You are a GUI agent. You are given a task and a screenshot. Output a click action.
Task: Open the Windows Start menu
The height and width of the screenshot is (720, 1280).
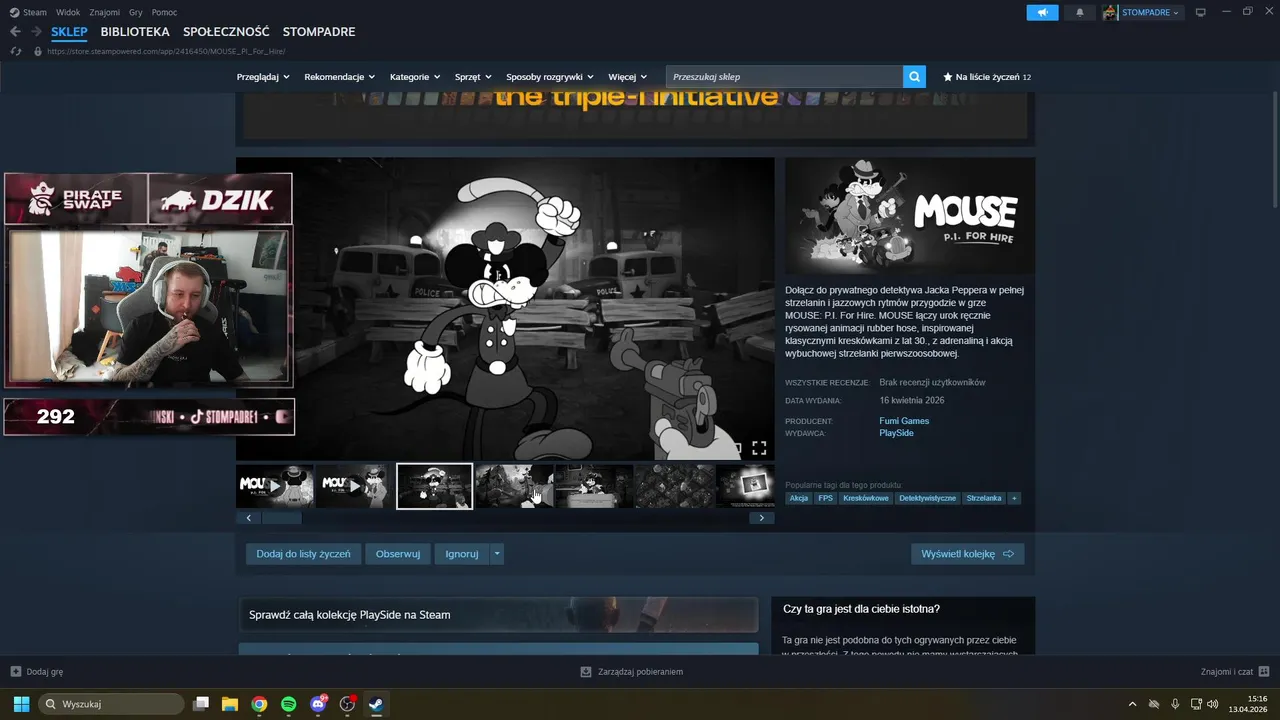21,704
